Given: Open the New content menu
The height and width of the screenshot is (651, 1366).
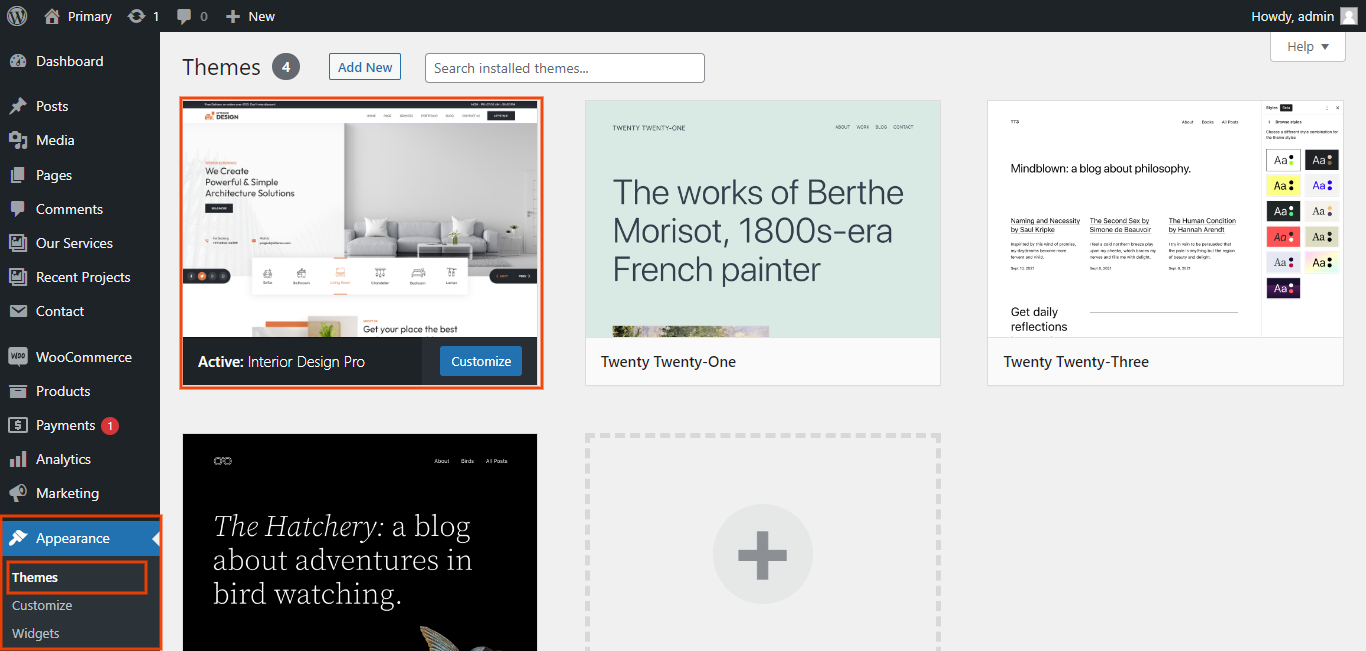Looking at the screenshot, I should pos(250,16).
